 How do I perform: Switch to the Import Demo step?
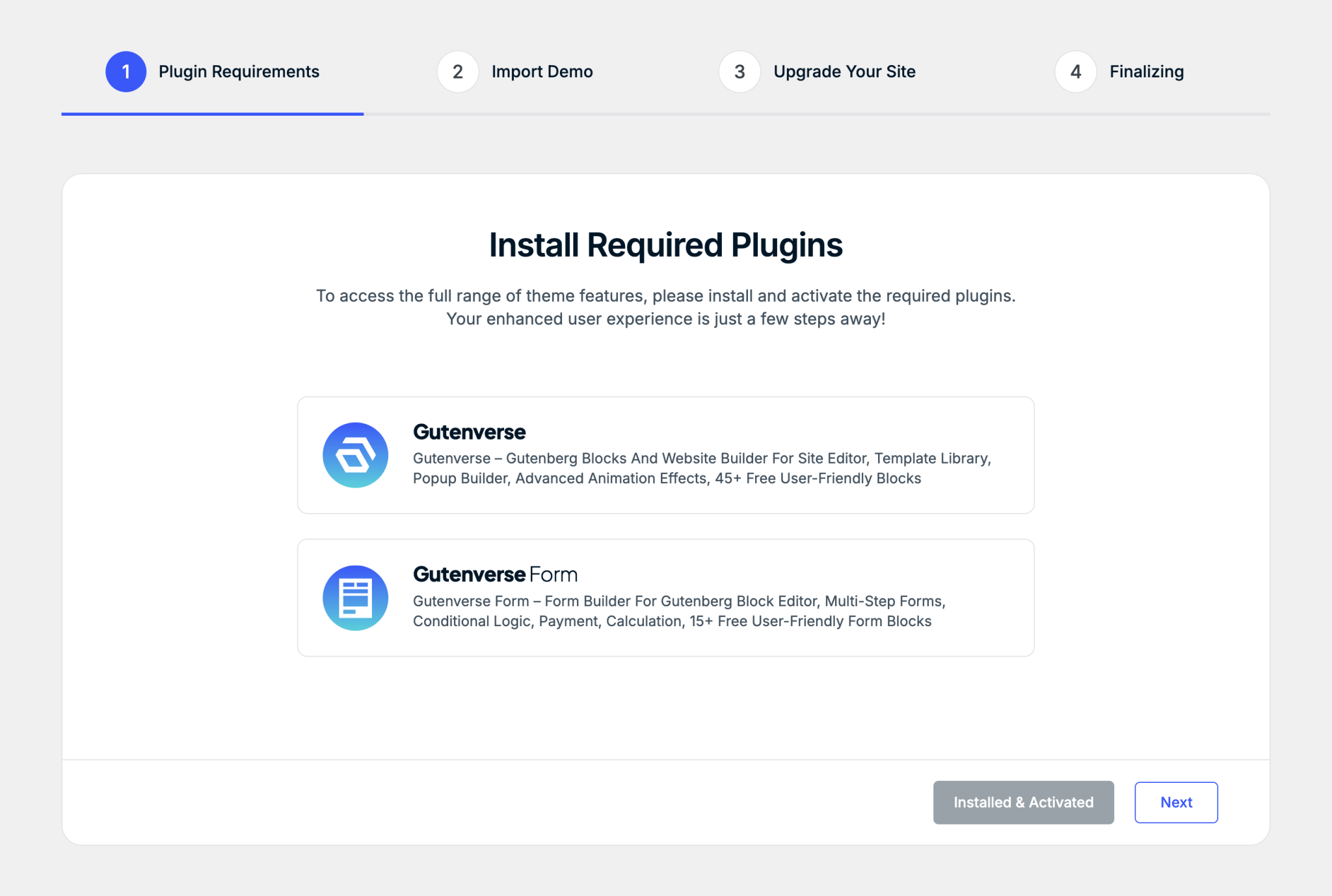[x=542, y=72]
